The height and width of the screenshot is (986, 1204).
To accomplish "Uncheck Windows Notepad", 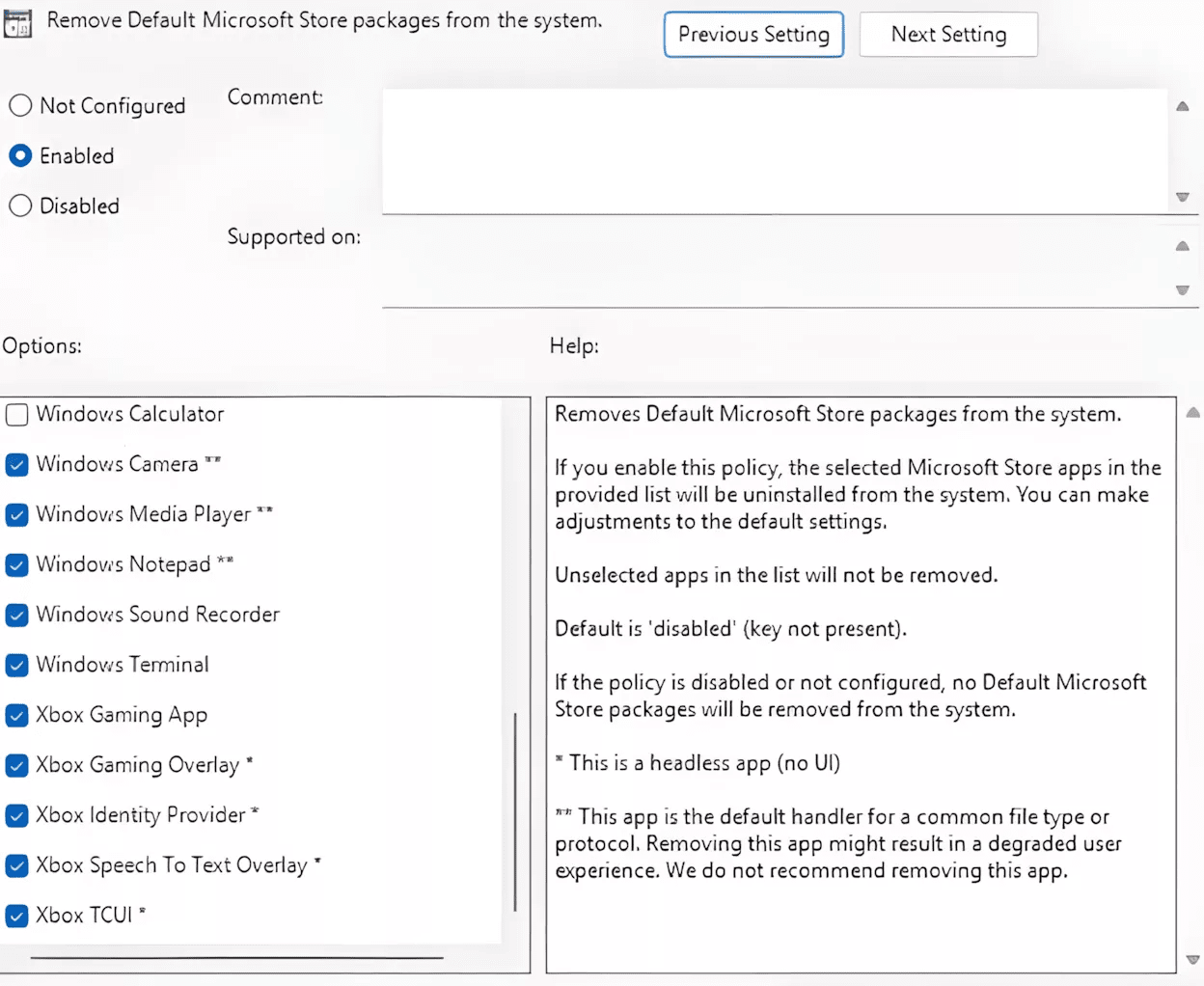I will point(16,564).
